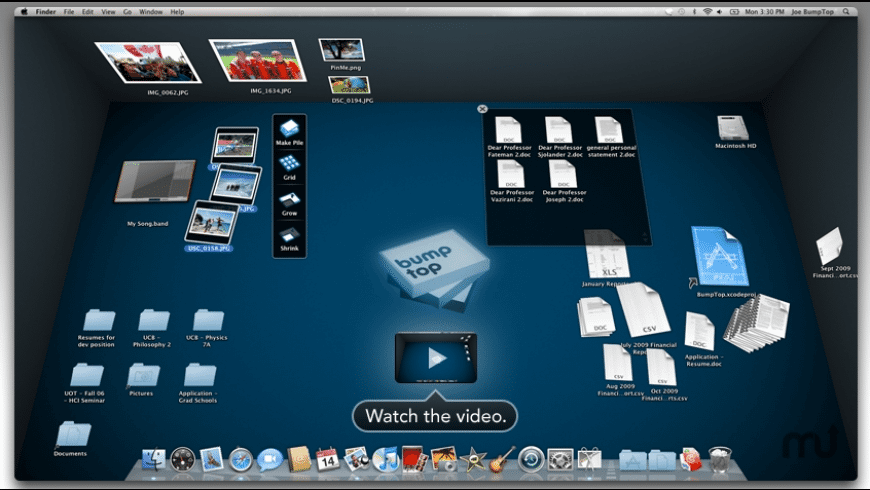Select the Macintosh HD drive icon

coord(734,128)
